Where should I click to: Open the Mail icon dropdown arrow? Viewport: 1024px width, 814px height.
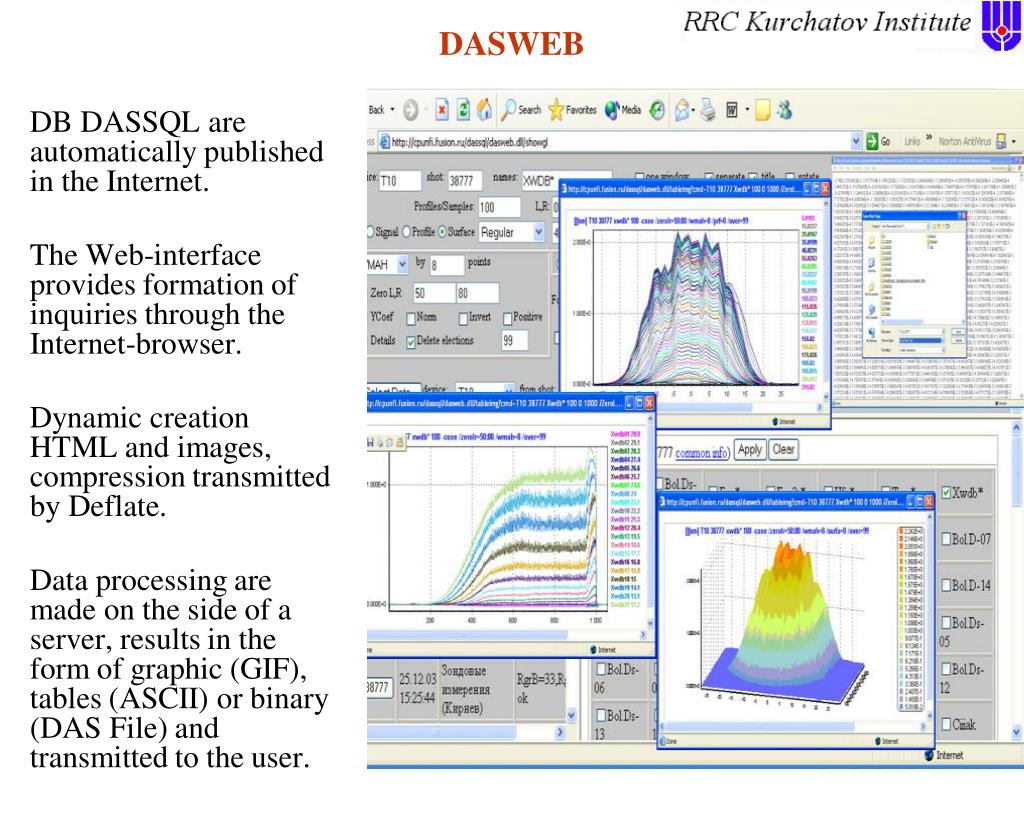(695, 110)
